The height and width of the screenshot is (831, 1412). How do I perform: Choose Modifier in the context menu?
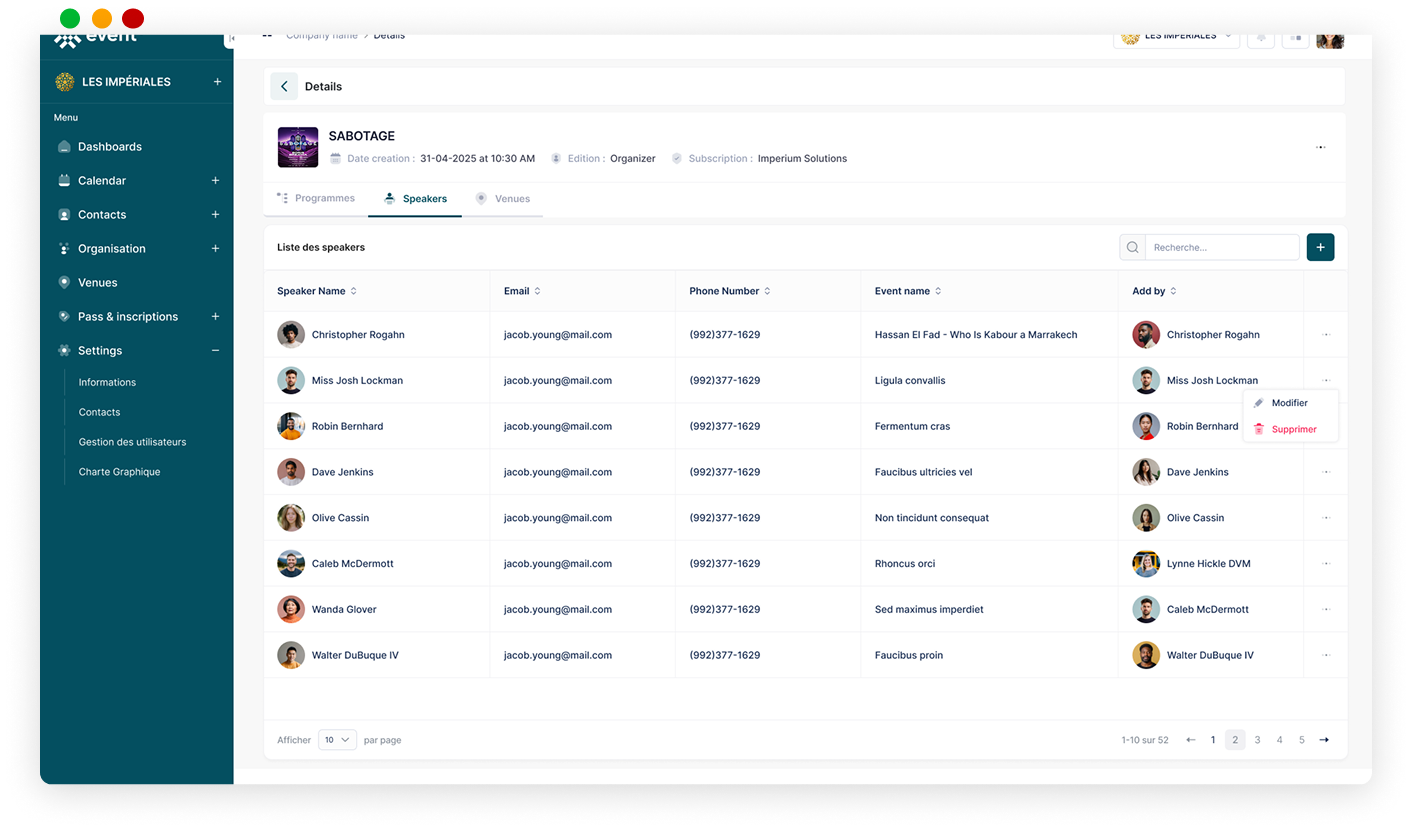click(1290, 403)
